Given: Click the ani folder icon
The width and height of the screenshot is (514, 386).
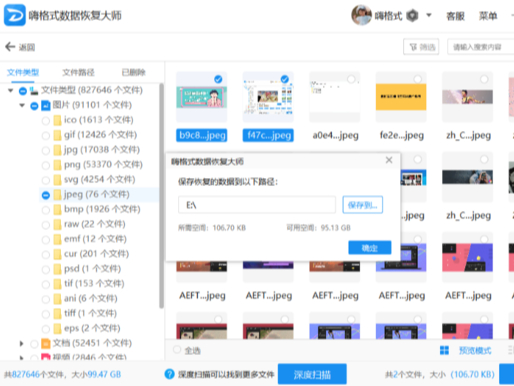Looking at the screenshot, I should click(57, 299).
